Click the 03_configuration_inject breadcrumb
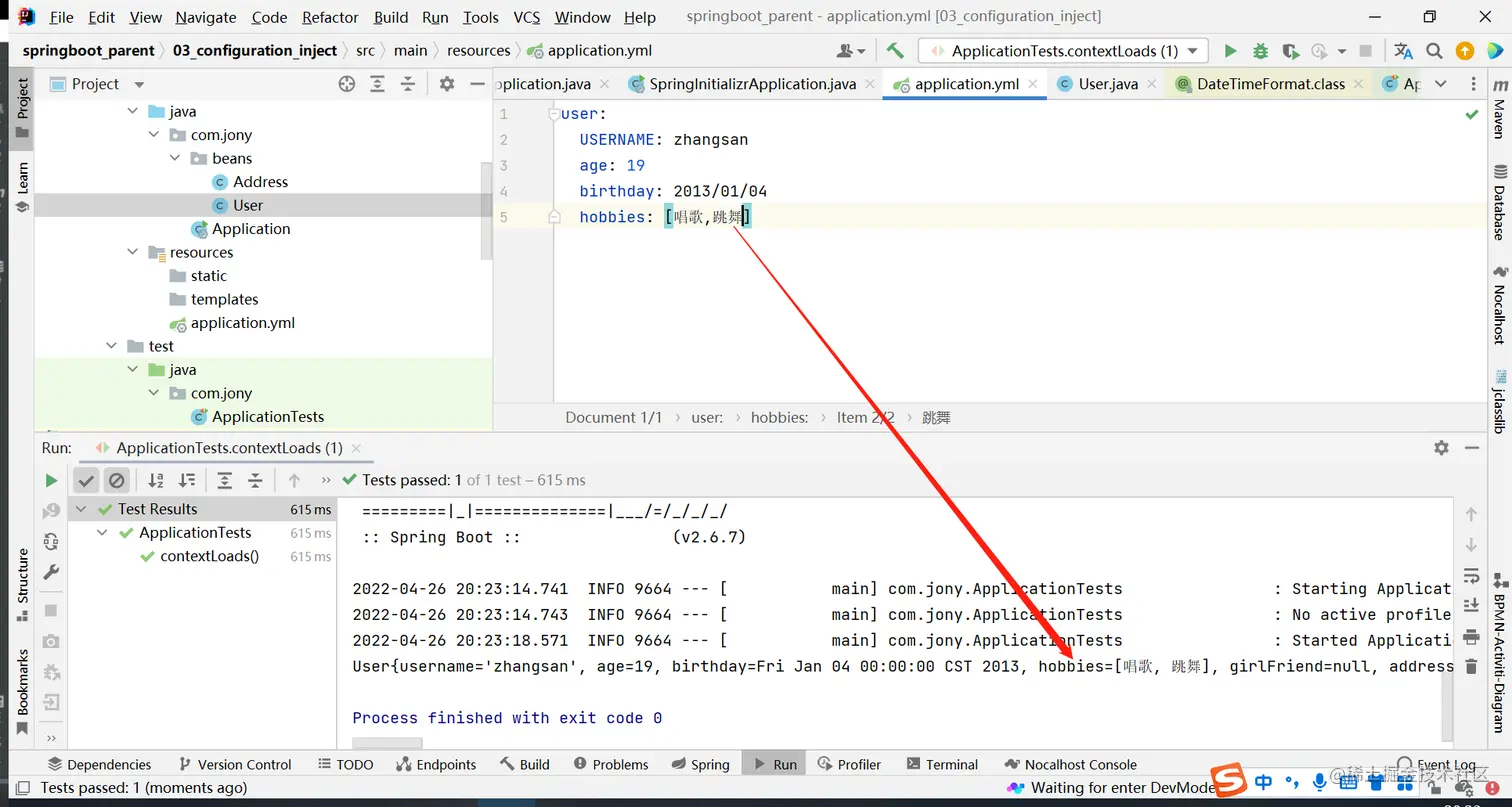Screen dimensions: 1512x807 click(255, 51)
